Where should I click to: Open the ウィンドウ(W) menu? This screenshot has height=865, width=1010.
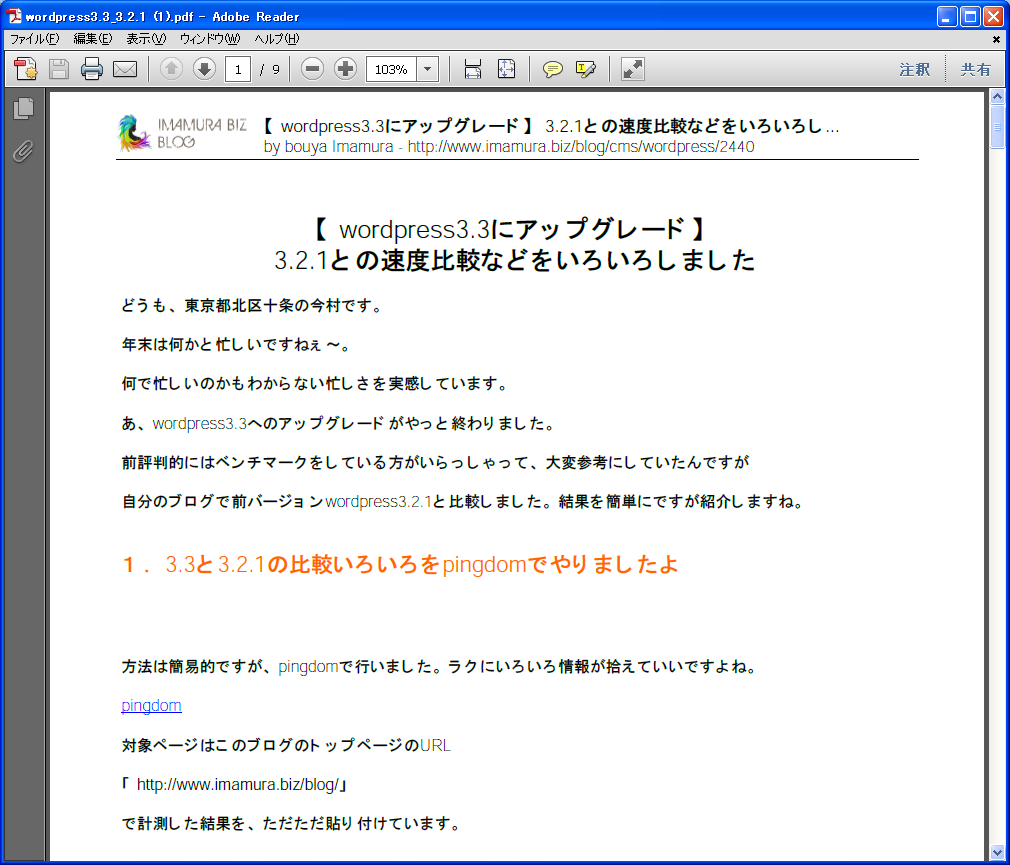pos(209,39)
